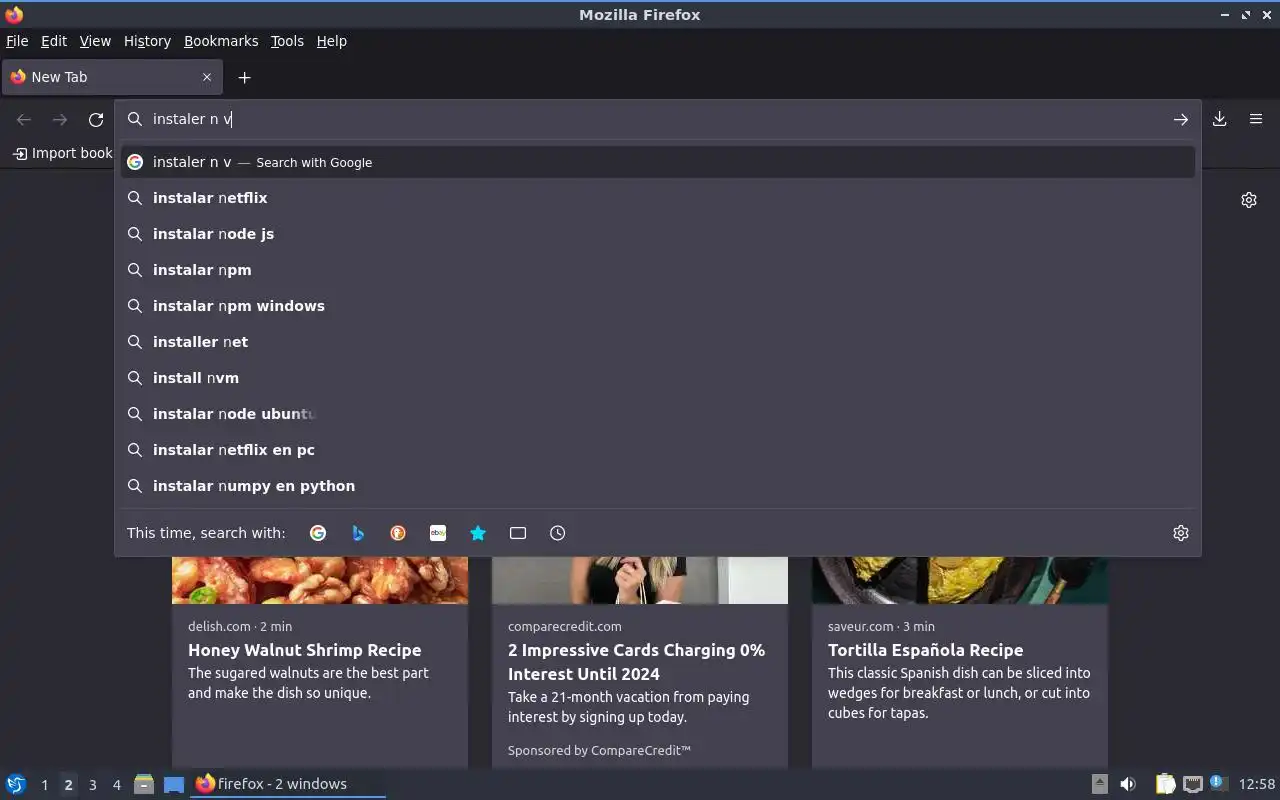Click the notification update tray icon

[x=1217, y=783]
